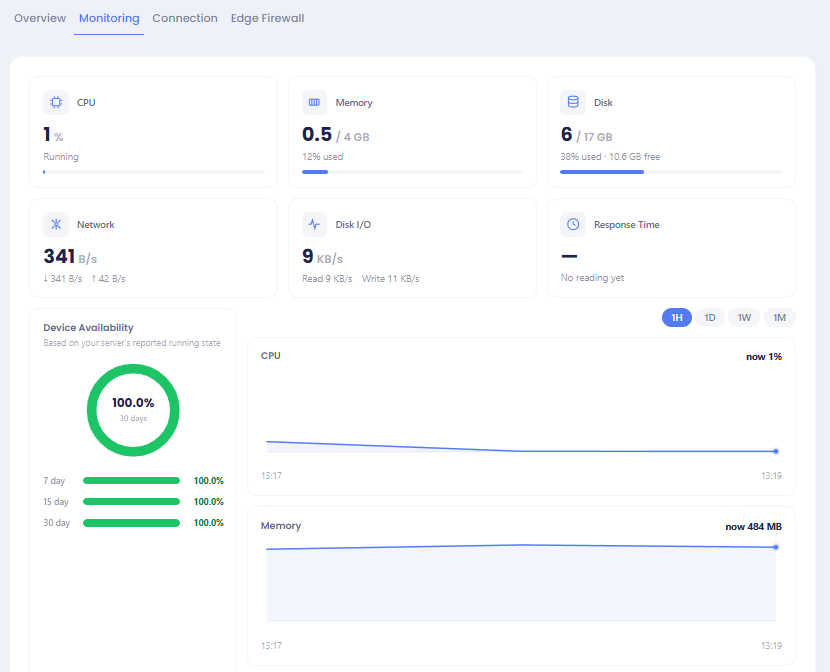Click the Disk usage progress bar

click(671, 172)
